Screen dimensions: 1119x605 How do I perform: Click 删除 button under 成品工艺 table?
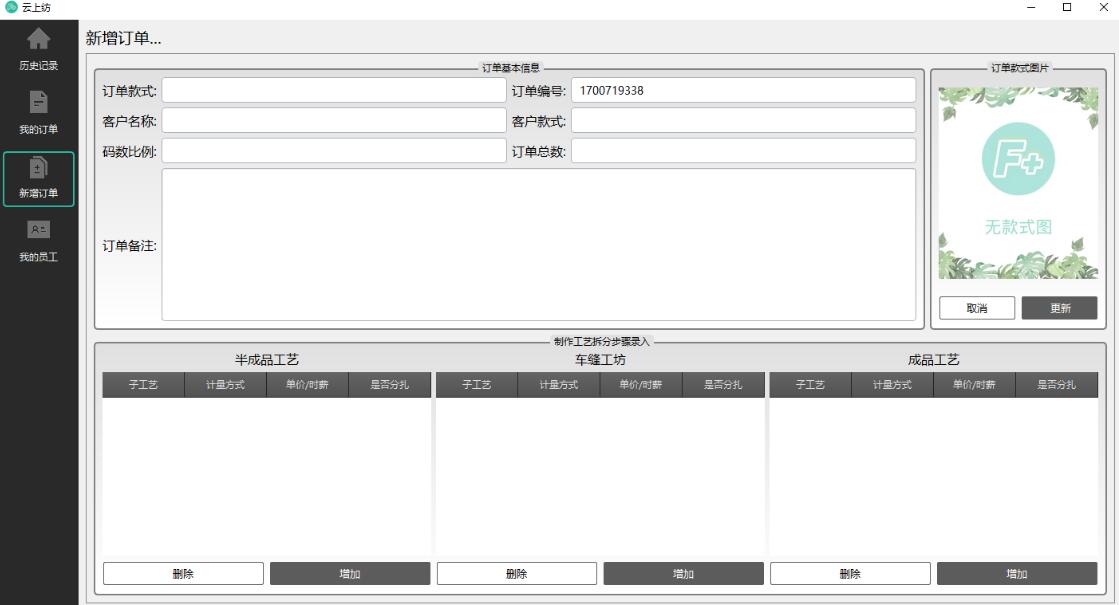click(850, 574)
